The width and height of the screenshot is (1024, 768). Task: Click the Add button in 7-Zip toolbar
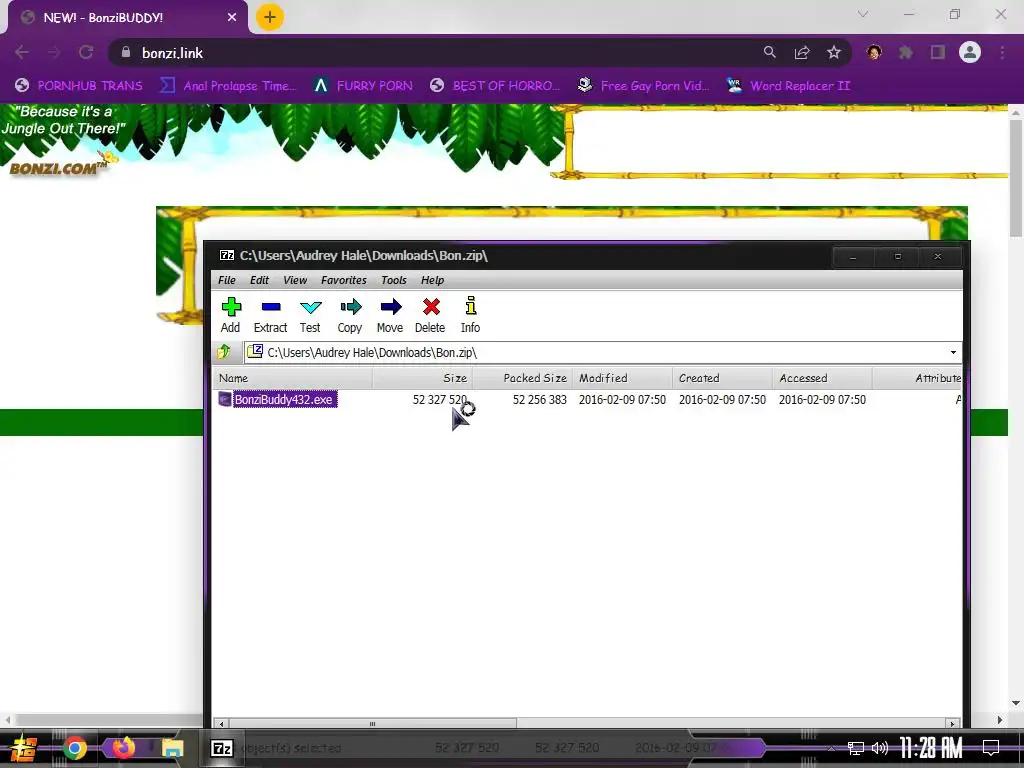[231, 315]
